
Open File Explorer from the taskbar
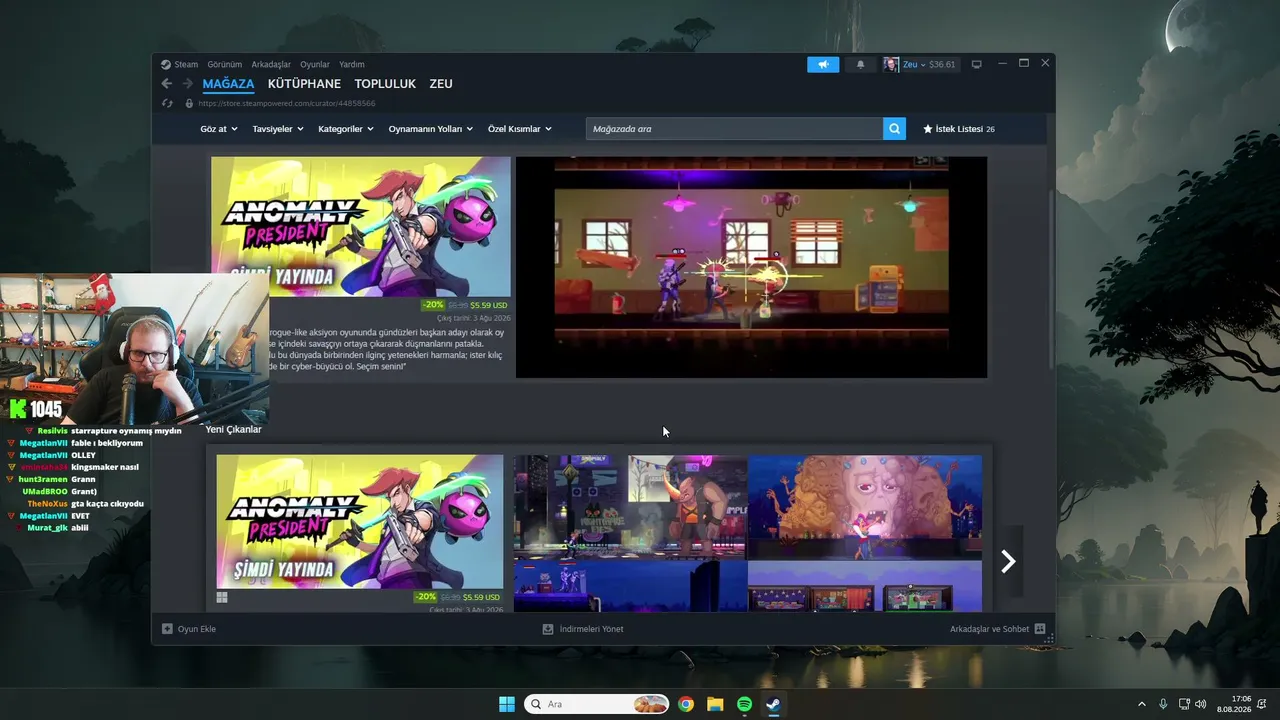(x=715, y=704)
